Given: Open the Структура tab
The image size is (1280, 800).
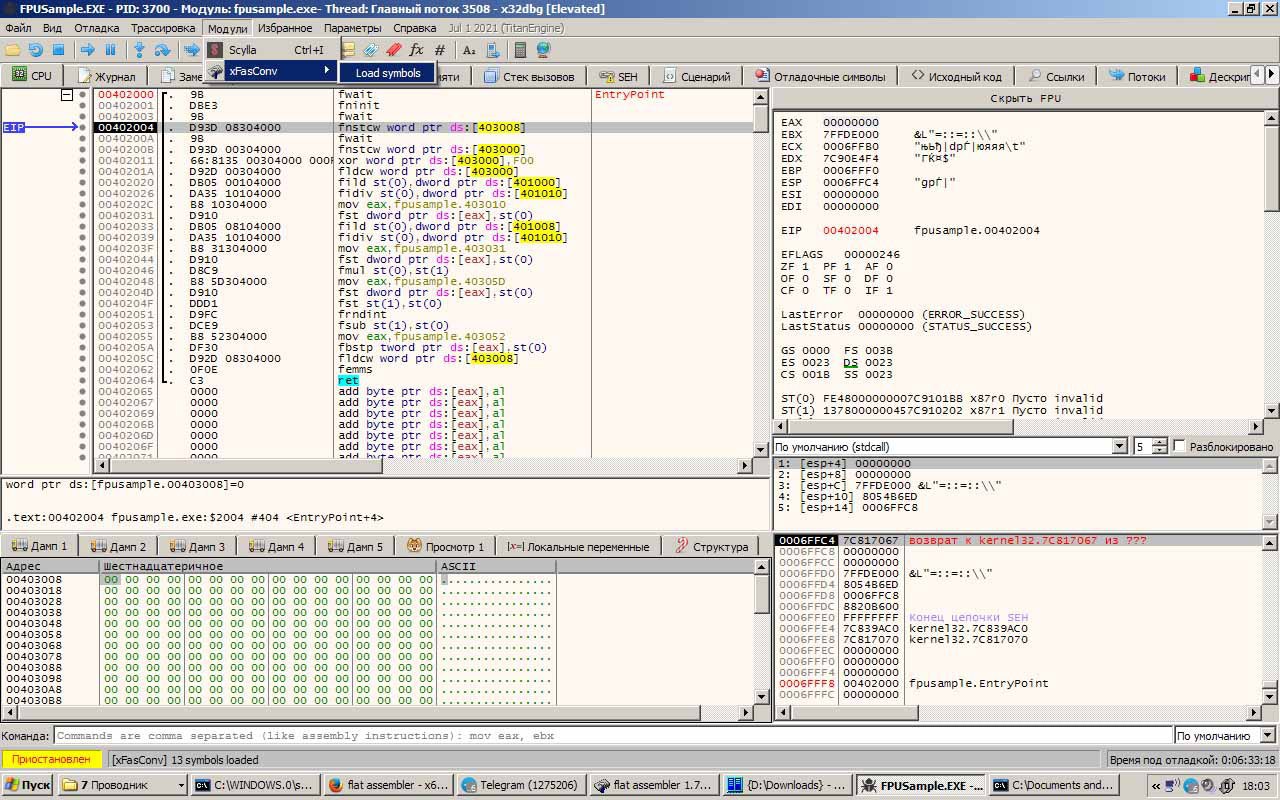Looking at the screenshot, I should 711,546.
